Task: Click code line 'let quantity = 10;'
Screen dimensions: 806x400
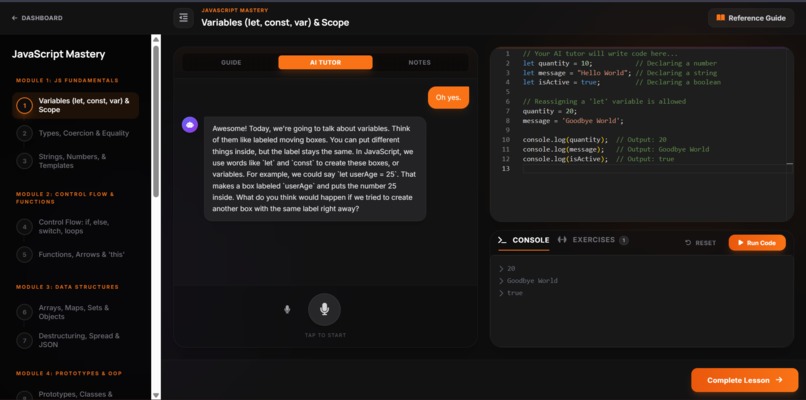Action: click(x=557, y=63)
